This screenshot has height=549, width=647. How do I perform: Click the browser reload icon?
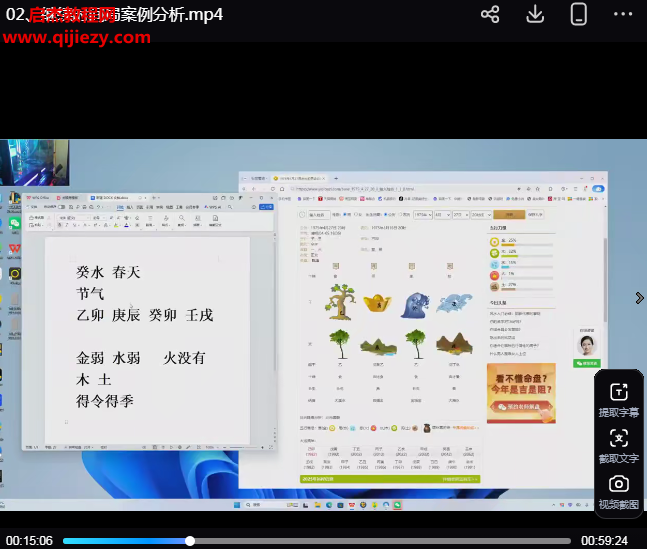273,189
